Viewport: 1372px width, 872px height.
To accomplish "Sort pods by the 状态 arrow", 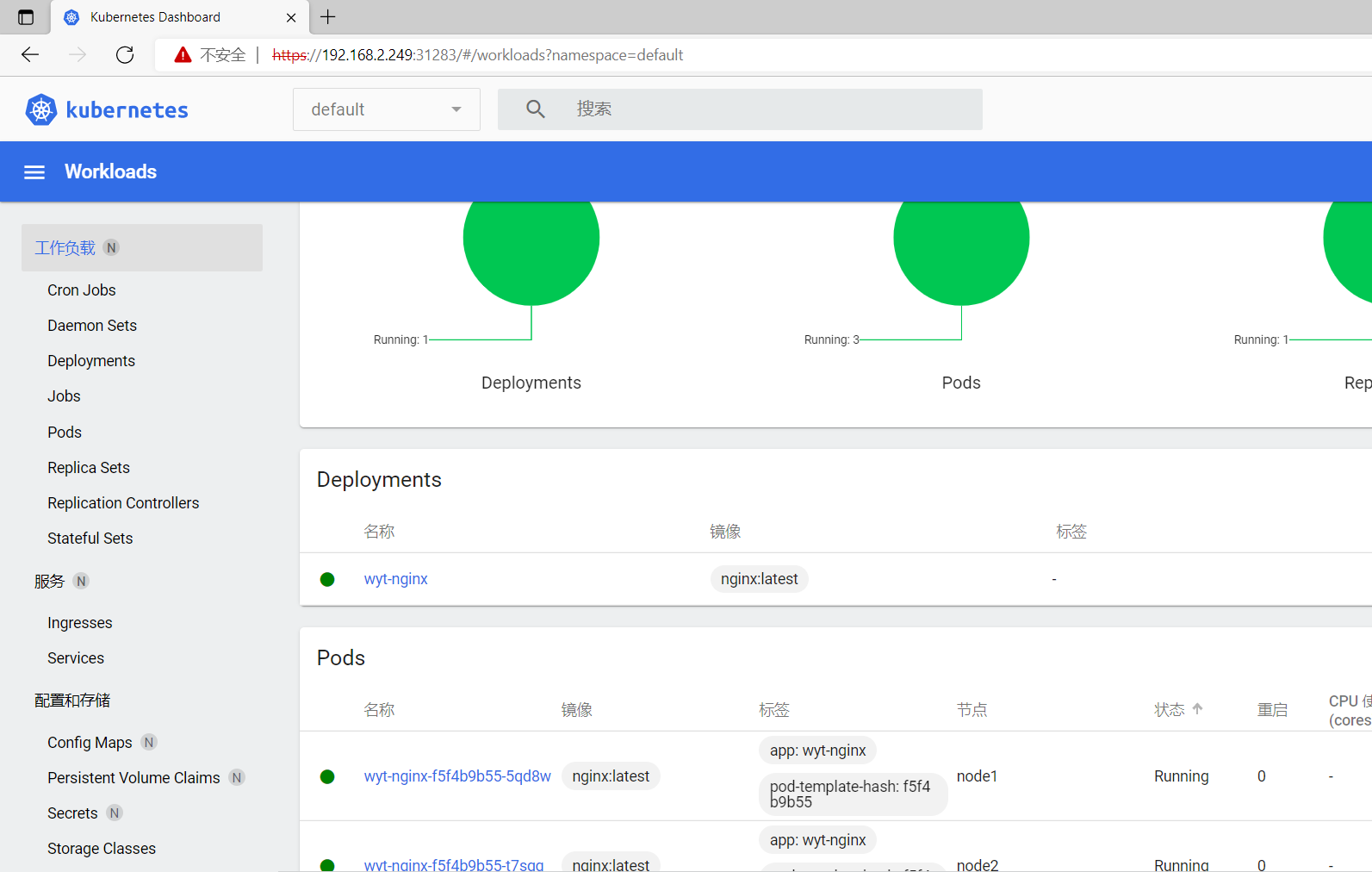I will pyautogui.click(x=1197, y=709).
